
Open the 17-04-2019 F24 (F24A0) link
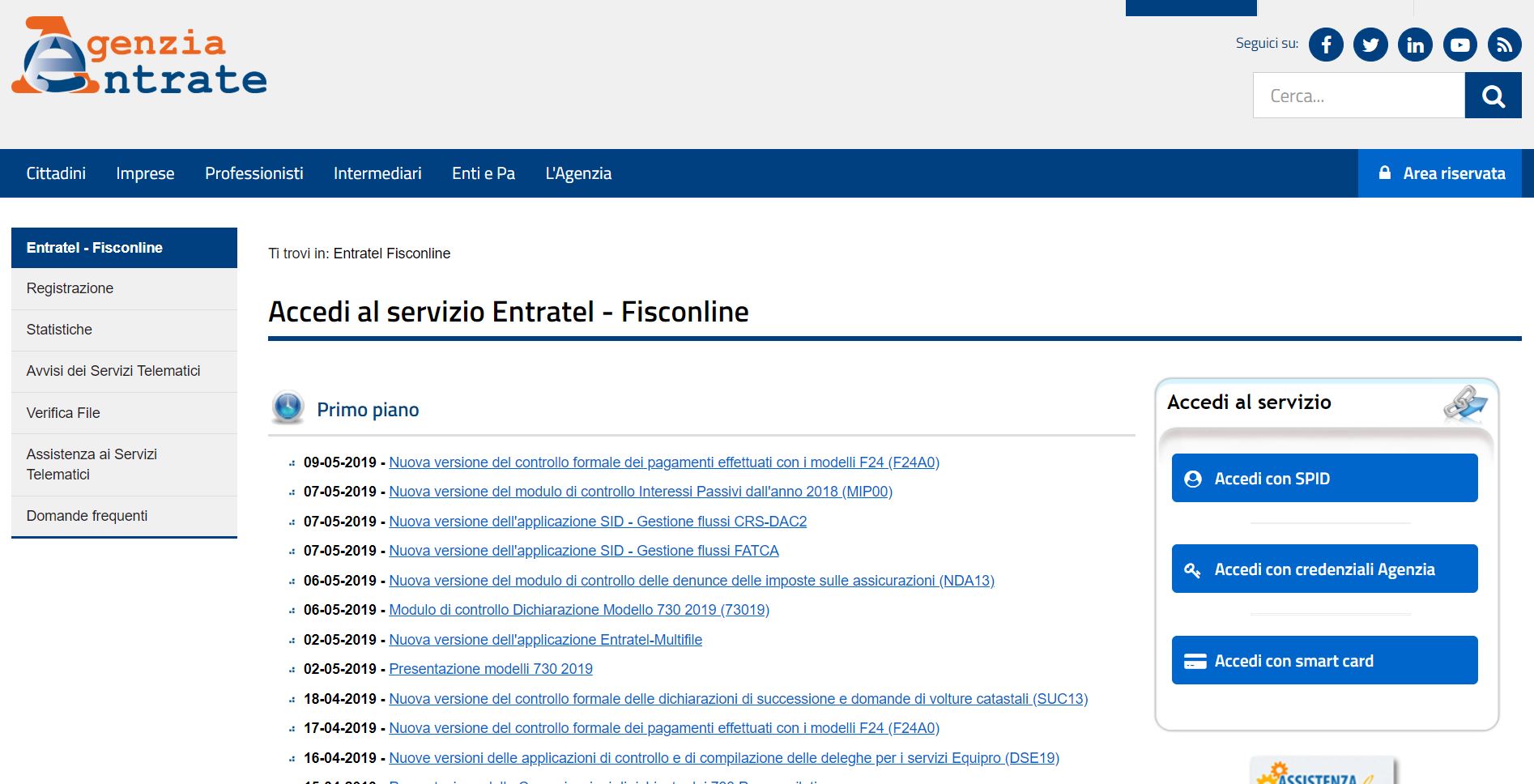(664, 728)
